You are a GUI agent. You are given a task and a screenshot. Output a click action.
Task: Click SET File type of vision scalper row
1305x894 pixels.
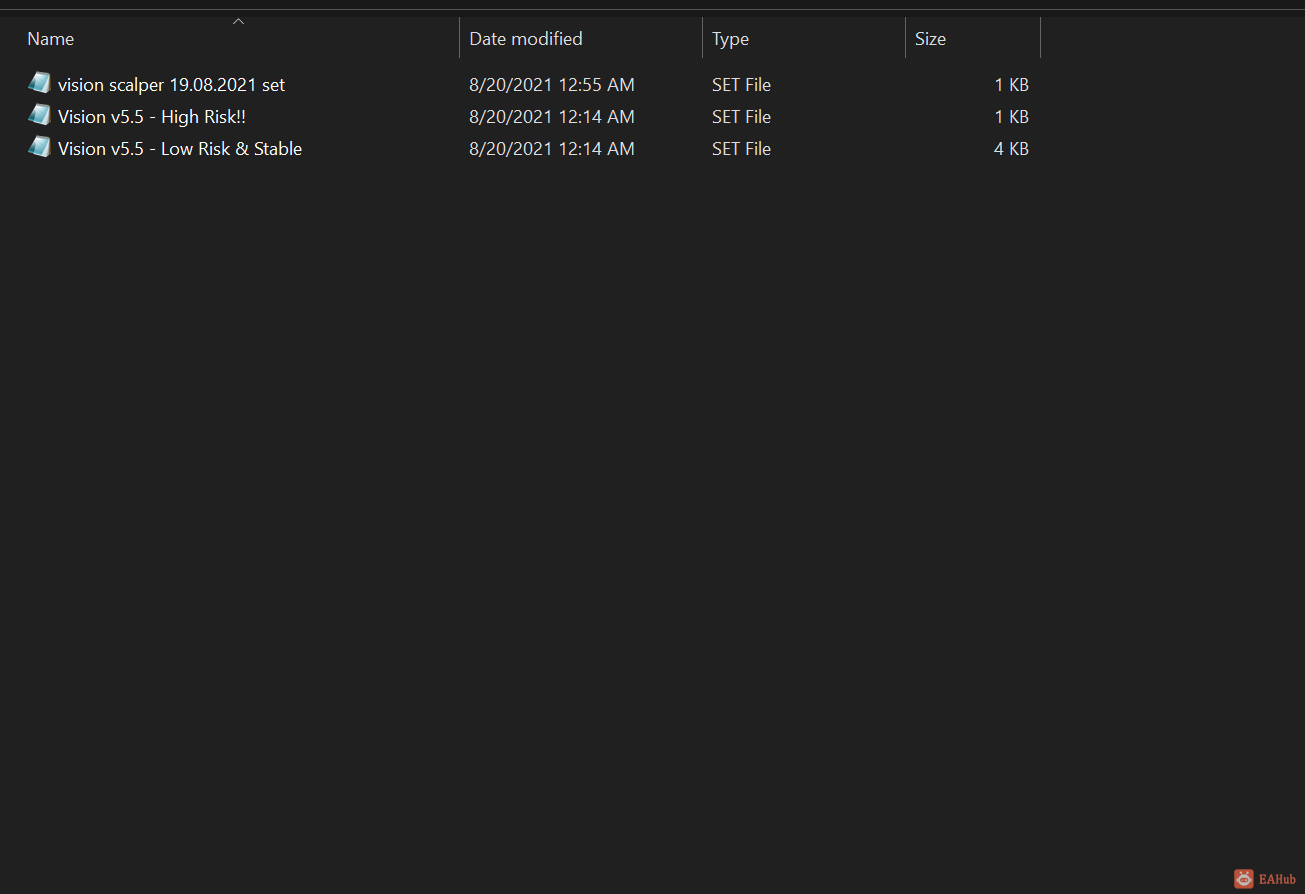[x=741, y=85]
